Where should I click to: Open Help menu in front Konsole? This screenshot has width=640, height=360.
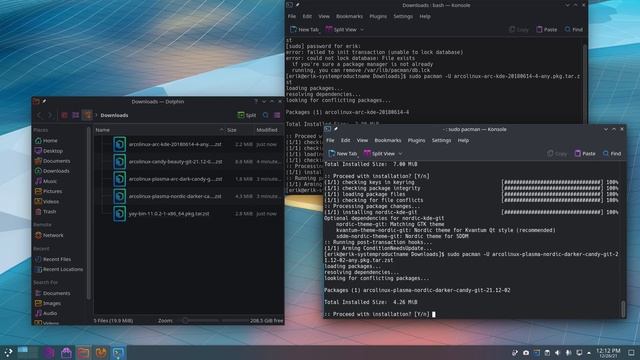tap(463, 140)
